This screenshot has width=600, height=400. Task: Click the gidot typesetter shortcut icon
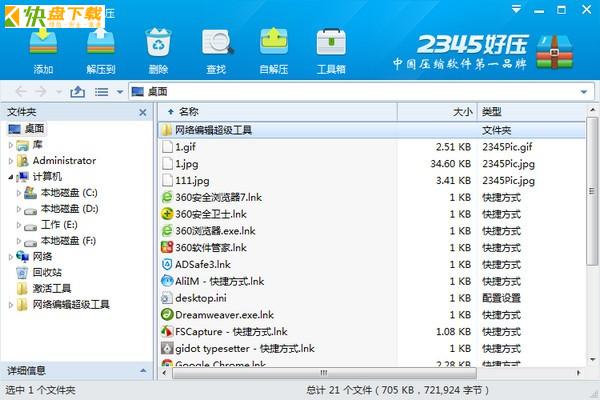[167, 348]
